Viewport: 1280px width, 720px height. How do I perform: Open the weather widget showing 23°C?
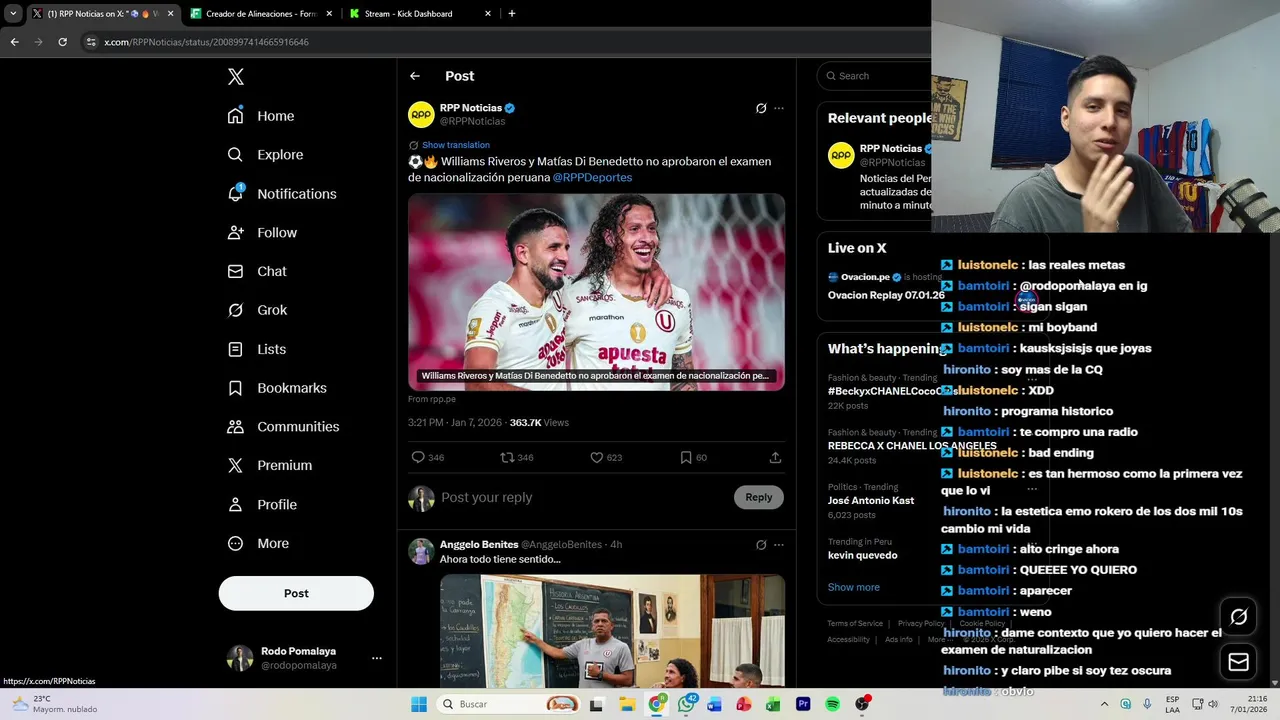point(55,704)
